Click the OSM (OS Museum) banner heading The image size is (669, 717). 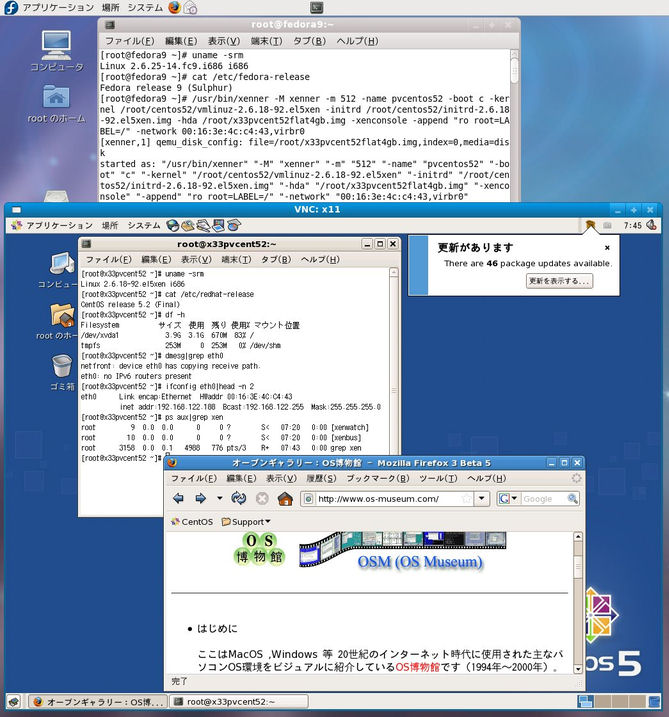[420, 562]
